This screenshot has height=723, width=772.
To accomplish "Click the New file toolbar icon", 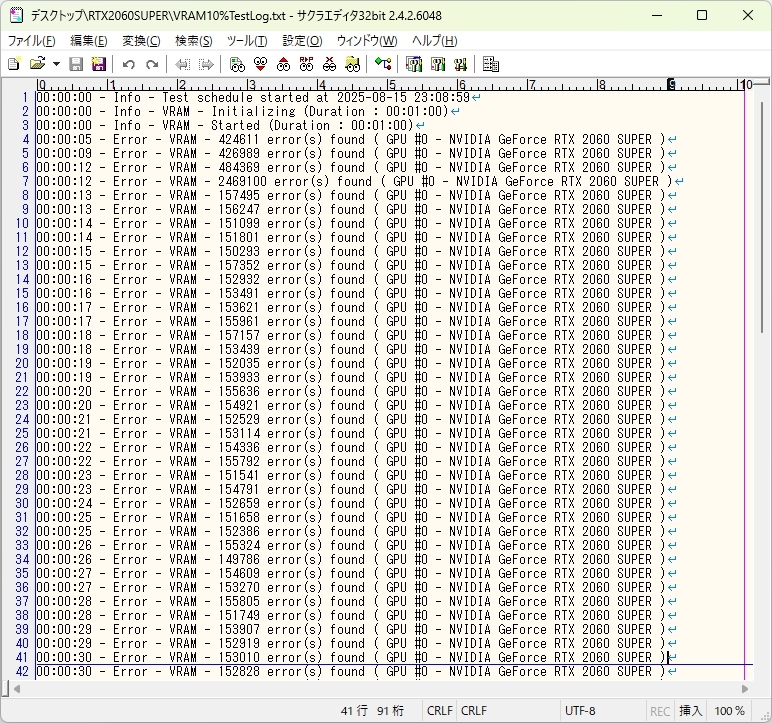I will click(13, 64).
